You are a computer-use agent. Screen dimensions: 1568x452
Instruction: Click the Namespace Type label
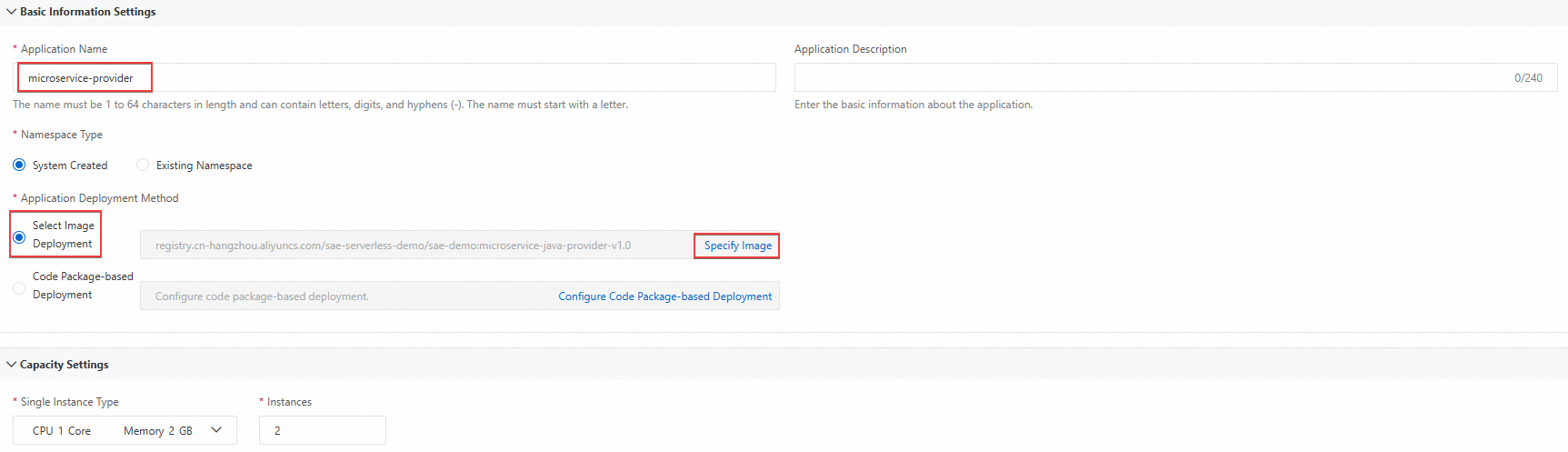pyautogui.click(x=61, y=135)
